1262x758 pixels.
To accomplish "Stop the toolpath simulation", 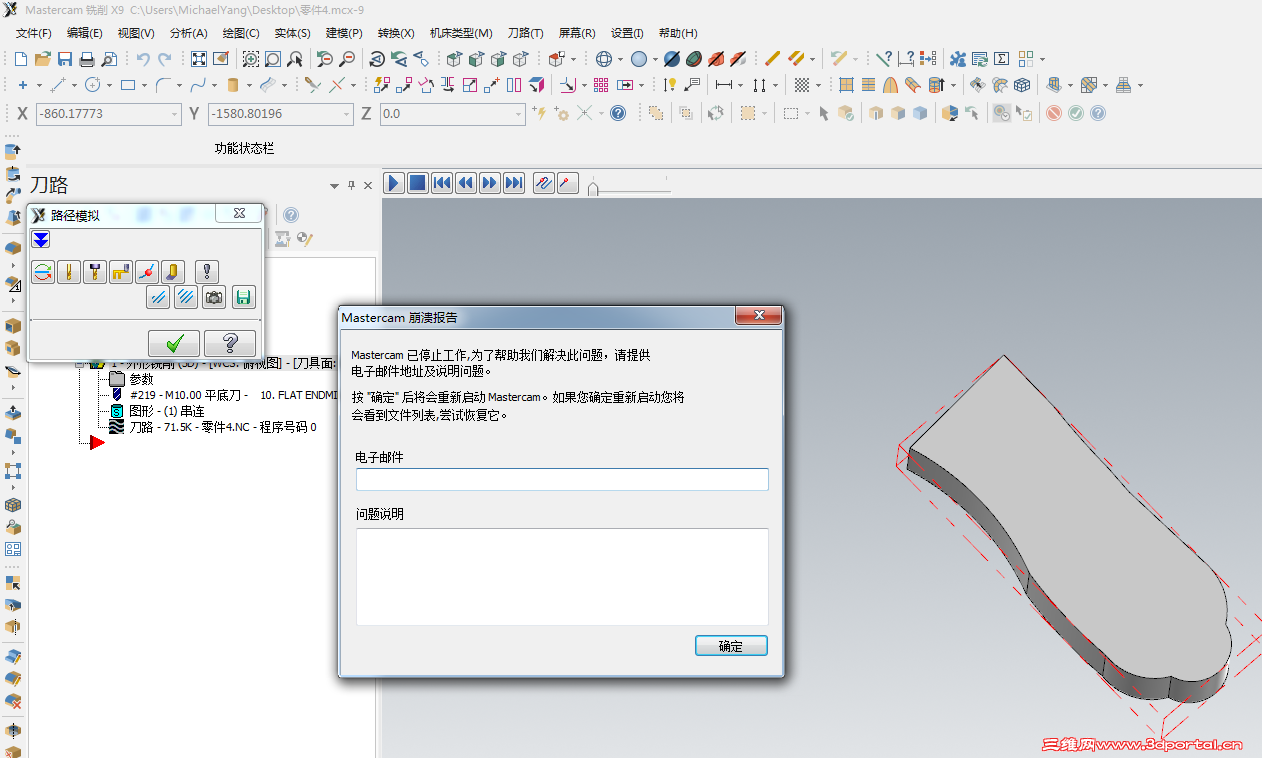I will [418, 183].
